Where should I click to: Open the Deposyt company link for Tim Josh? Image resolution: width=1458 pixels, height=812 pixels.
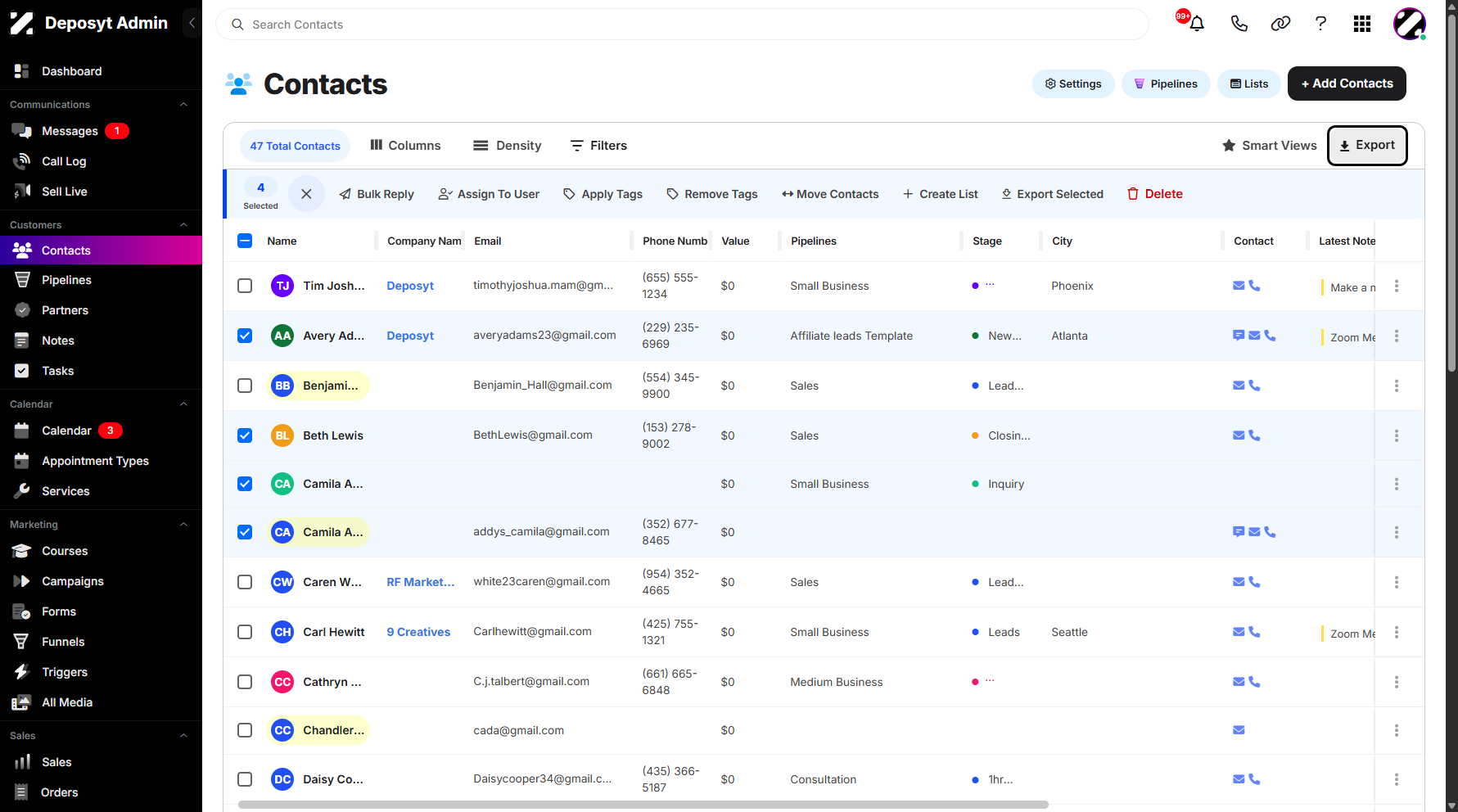click(410, 286)
